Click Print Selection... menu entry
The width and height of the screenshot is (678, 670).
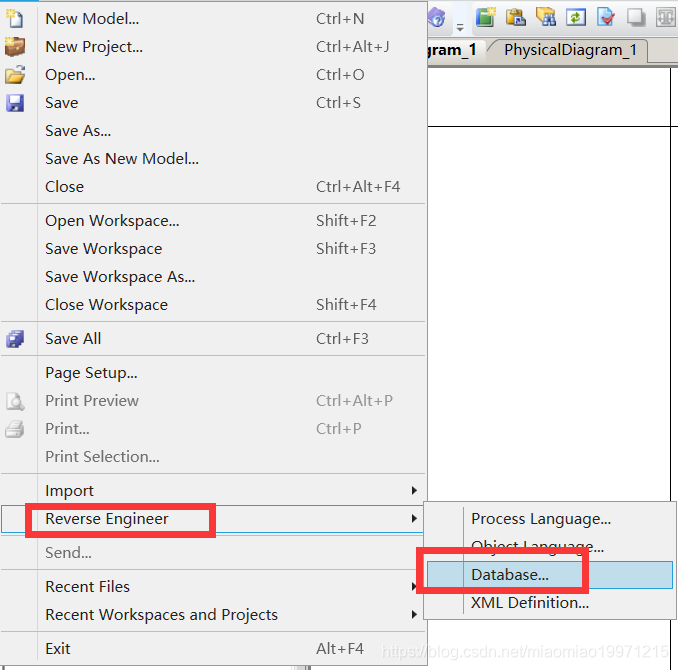point(214,457)
